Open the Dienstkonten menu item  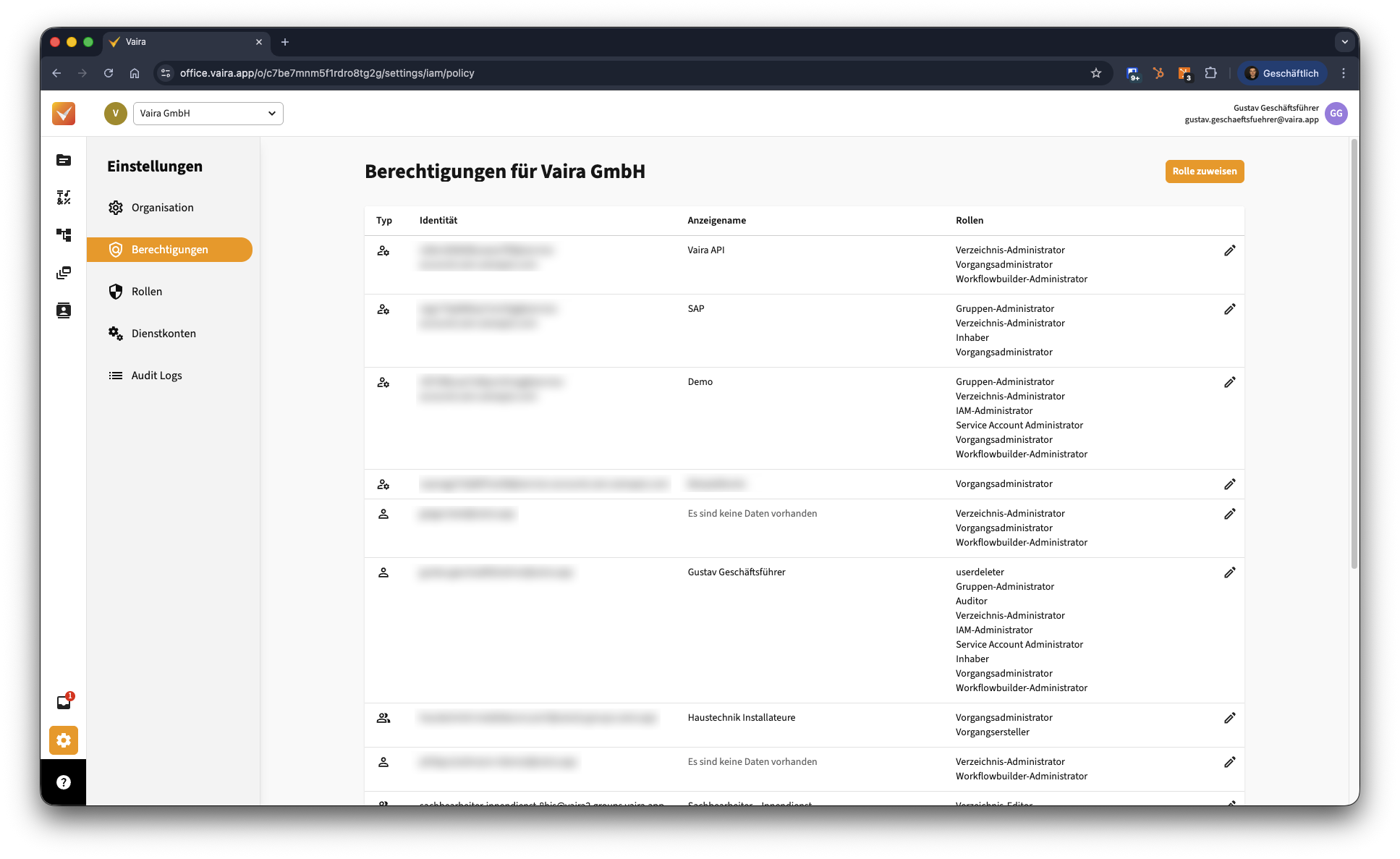pyautogui.click(x=164, y=334)
